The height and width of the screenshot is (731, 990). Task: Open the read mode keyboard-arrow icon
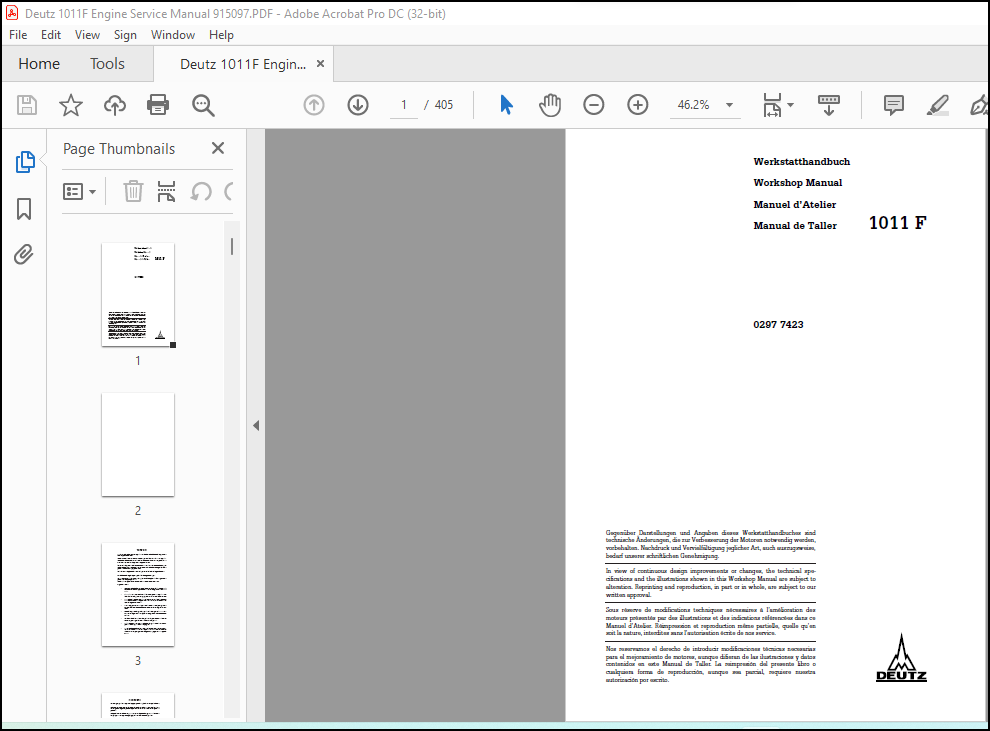point(828,105)
